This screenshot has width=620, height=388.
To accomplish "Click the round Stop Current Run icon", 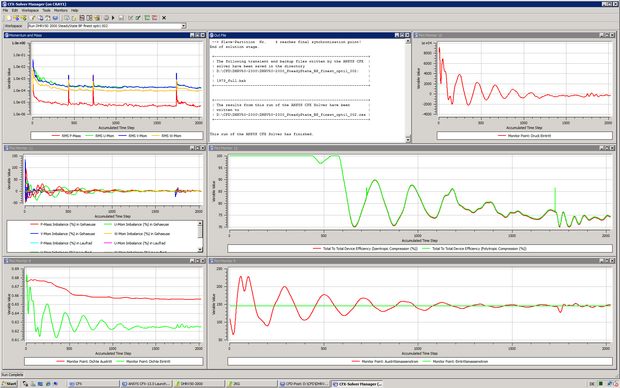I will [x=106, y=18].
